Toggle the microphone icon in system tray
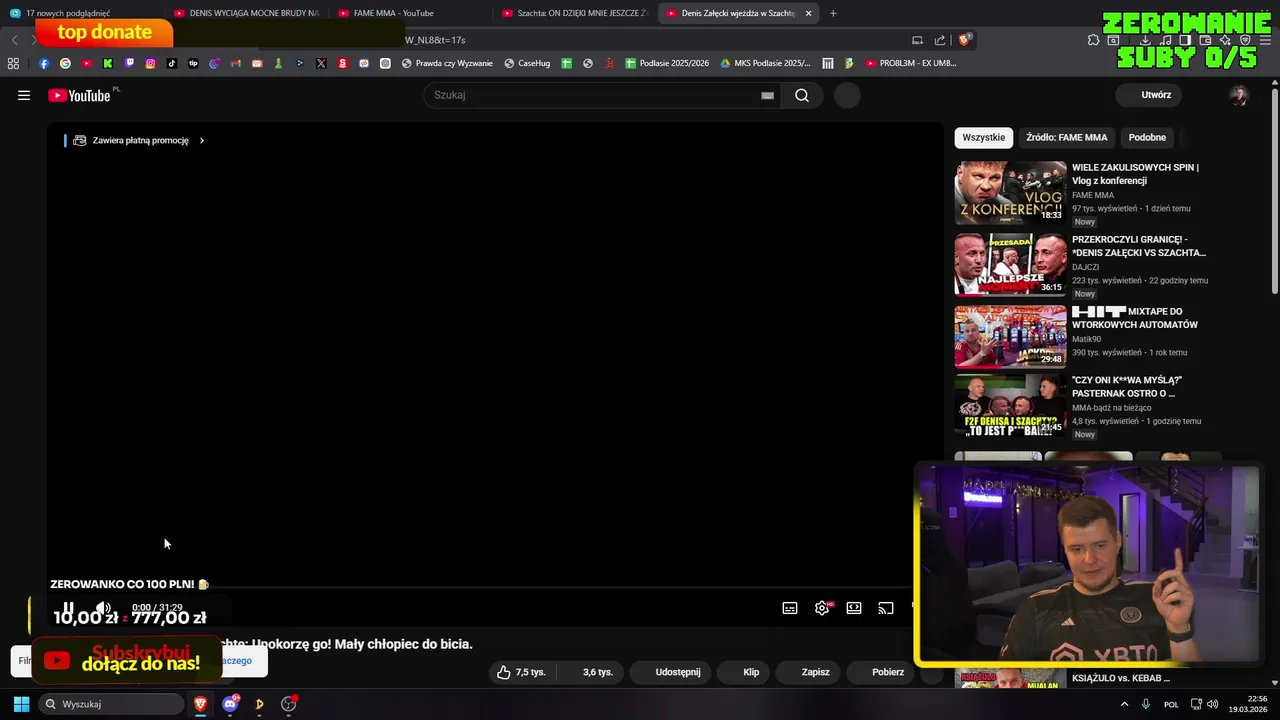 1146,704
